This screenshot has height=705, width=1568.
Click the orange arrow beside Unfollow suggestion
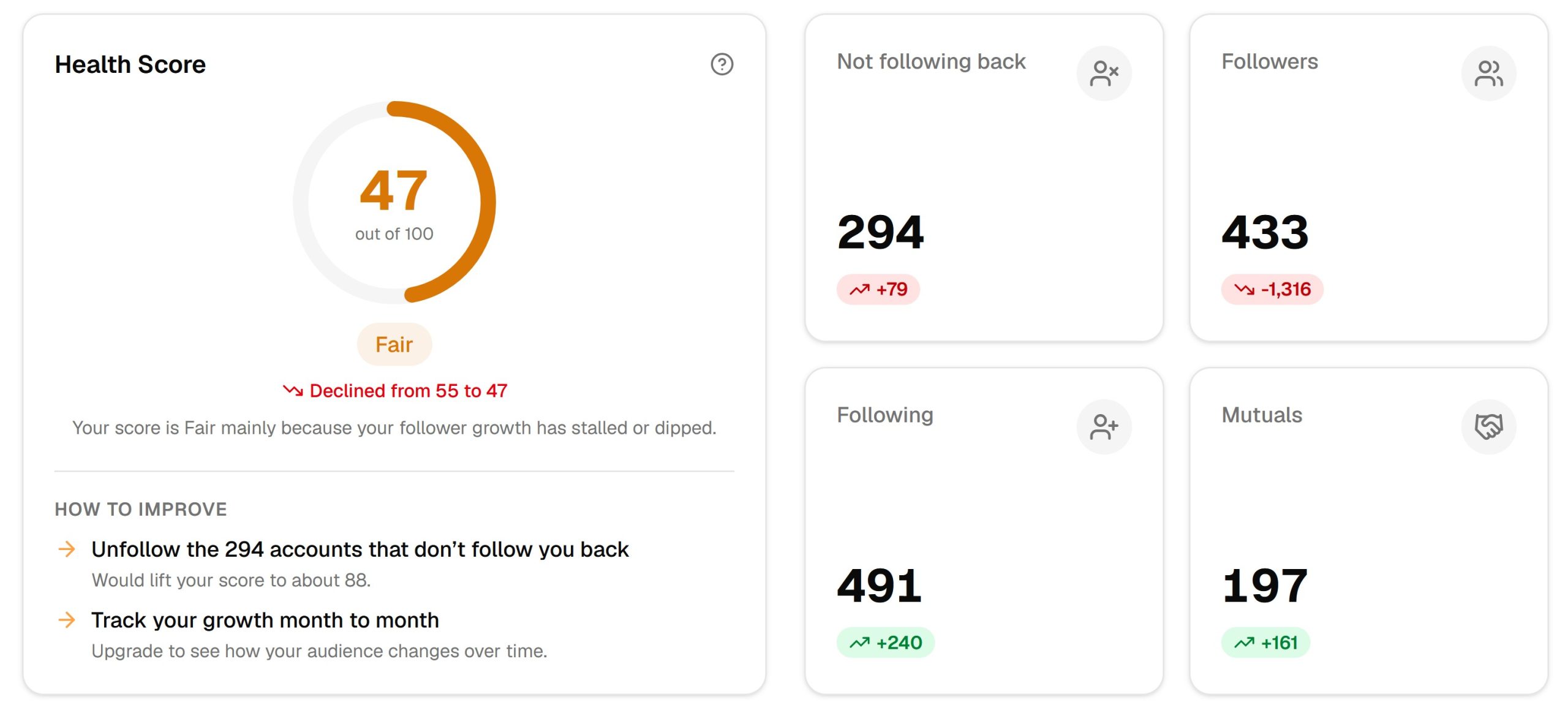pyautogui.click(x=67, y=549)
